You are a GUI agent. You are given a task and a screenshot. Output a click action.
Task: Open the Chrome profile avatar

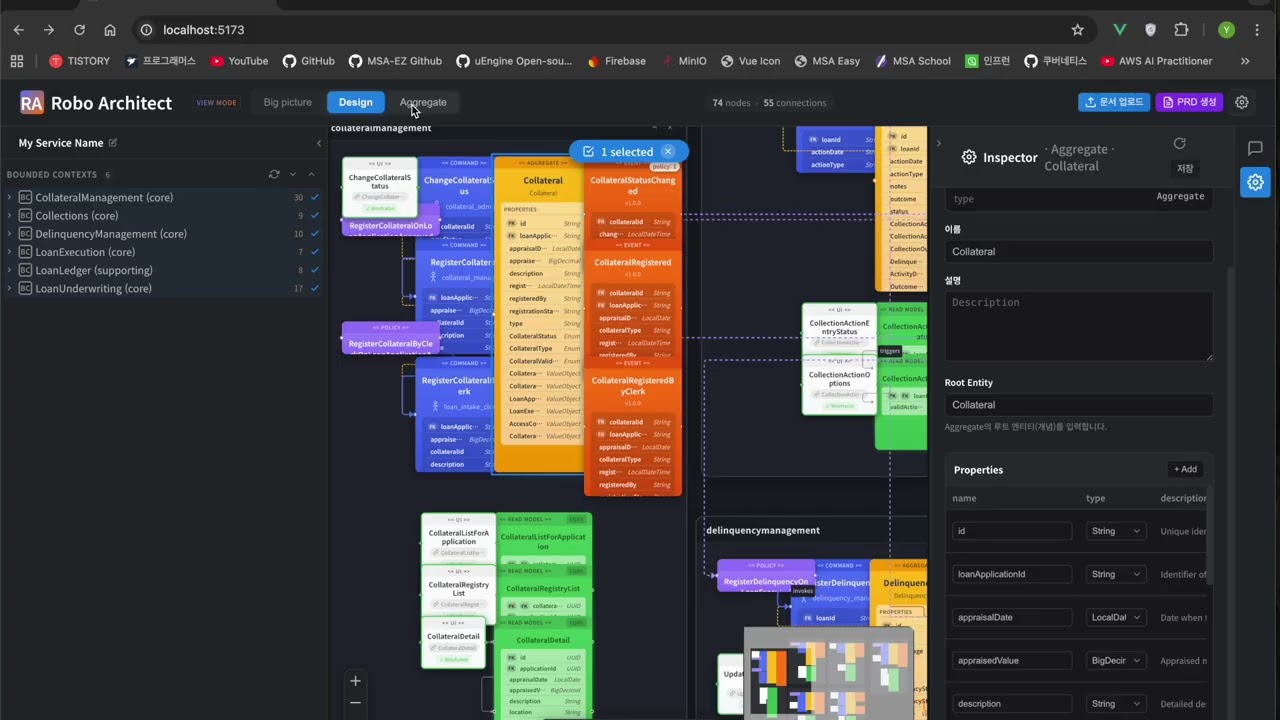pos(1226,30)
